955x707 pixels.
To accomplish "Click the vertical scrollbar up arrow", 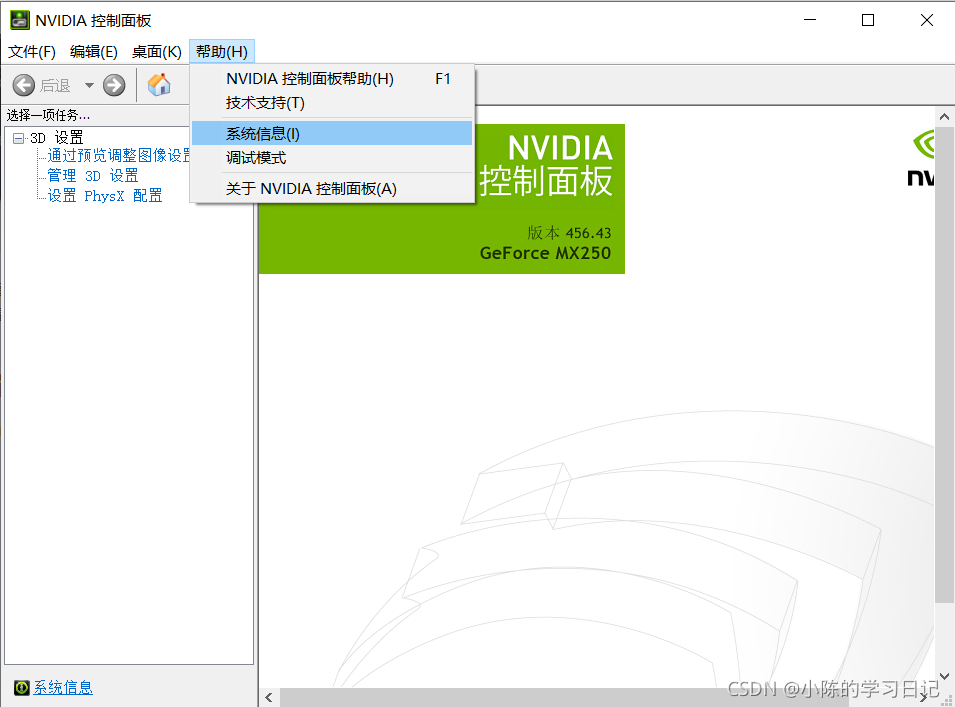I will click(944, 117).
